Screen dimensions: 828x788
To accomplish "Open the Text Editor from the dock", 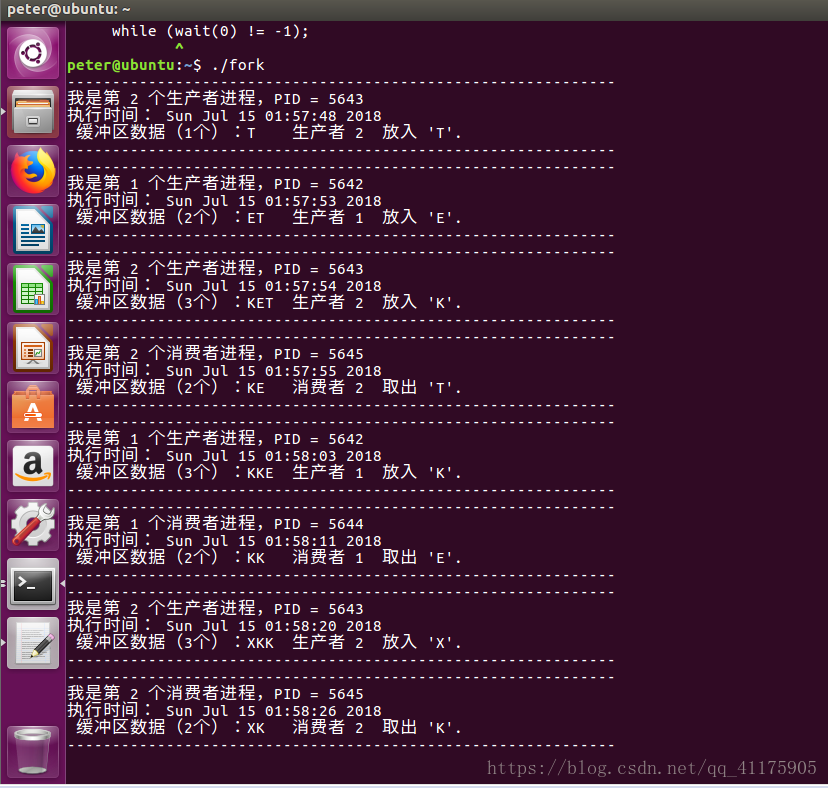I will (x=33, y=644).
